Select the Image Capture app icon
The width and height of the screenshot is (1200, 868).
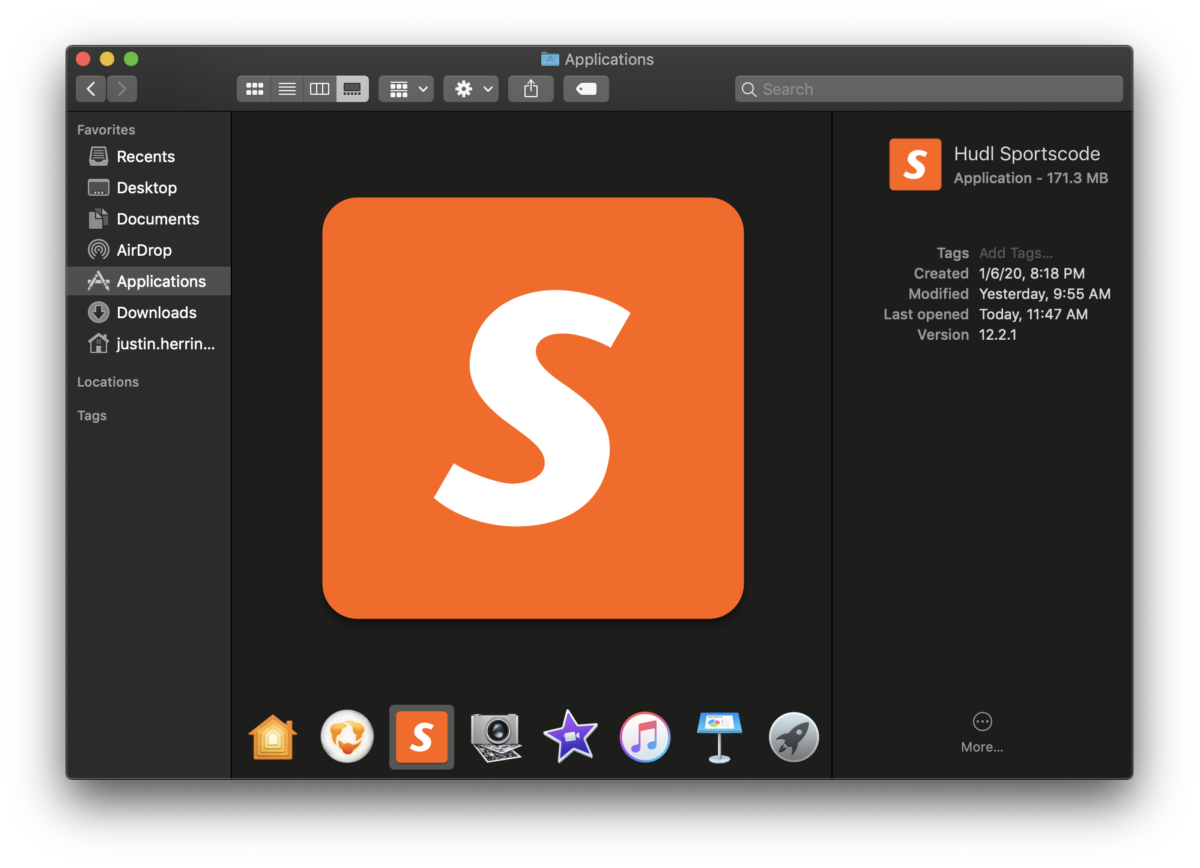496,739
